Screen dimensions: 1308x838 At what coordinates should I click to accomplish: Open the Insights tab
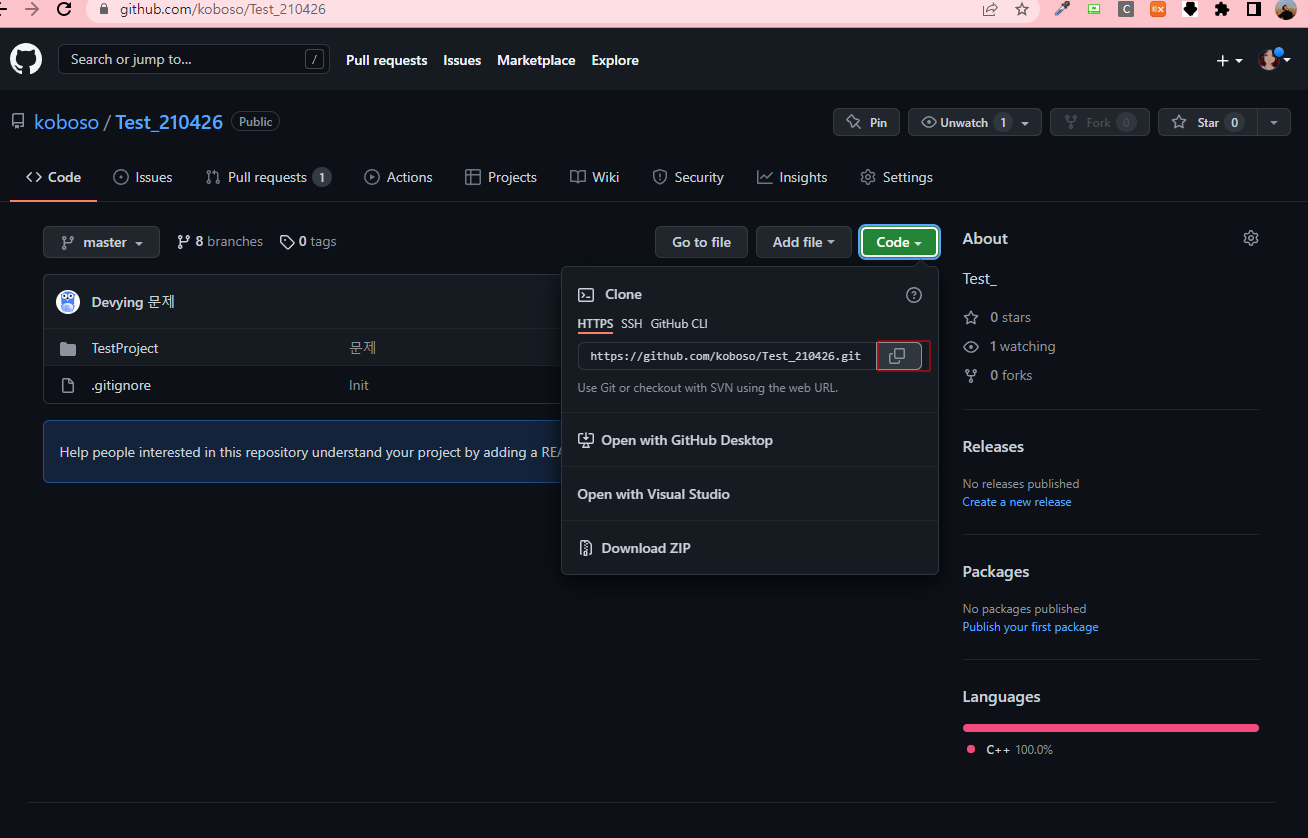pyautogui.click(x=792, y=177)
